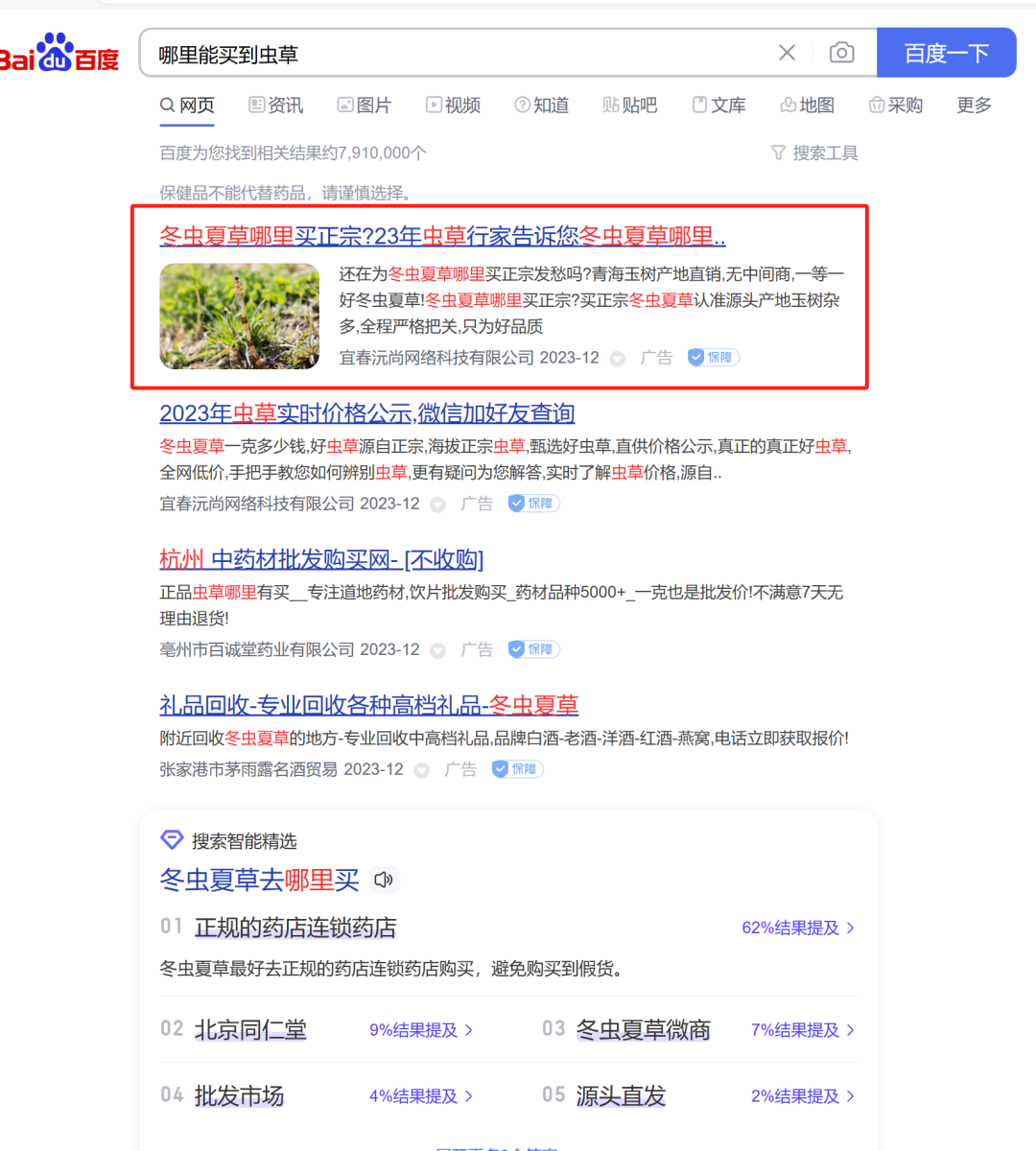
Task: Click advertiser 亳州市百诚堂药业有限公司
Action: tap(257, 649)
